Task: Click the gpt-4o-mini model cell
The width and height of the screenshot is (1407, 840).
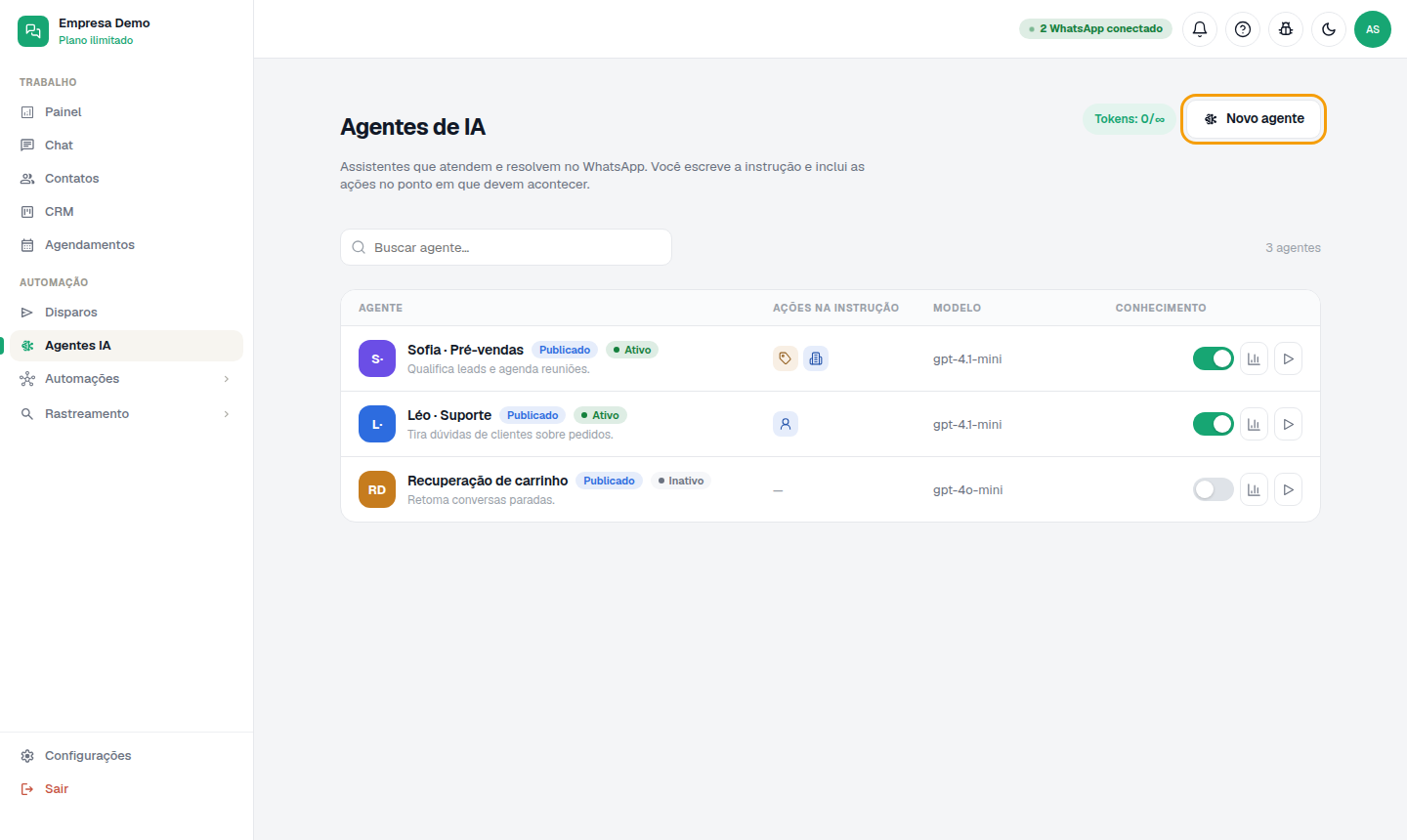Action: 967,490
